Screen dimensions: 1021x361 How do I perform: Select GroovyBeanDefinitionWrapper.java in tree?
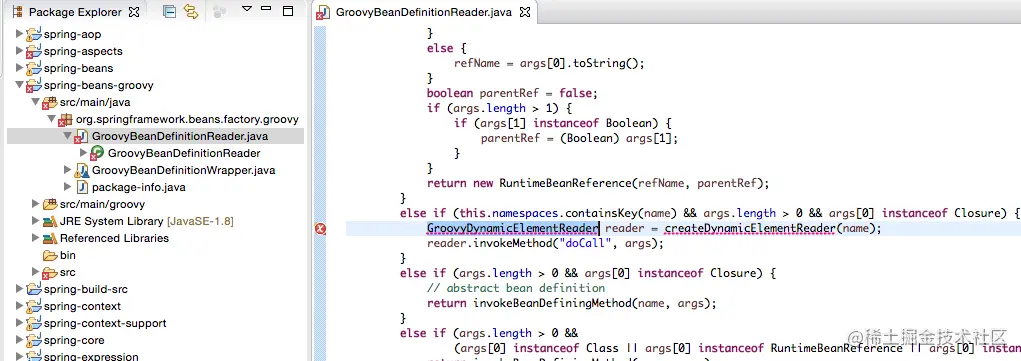184,170
